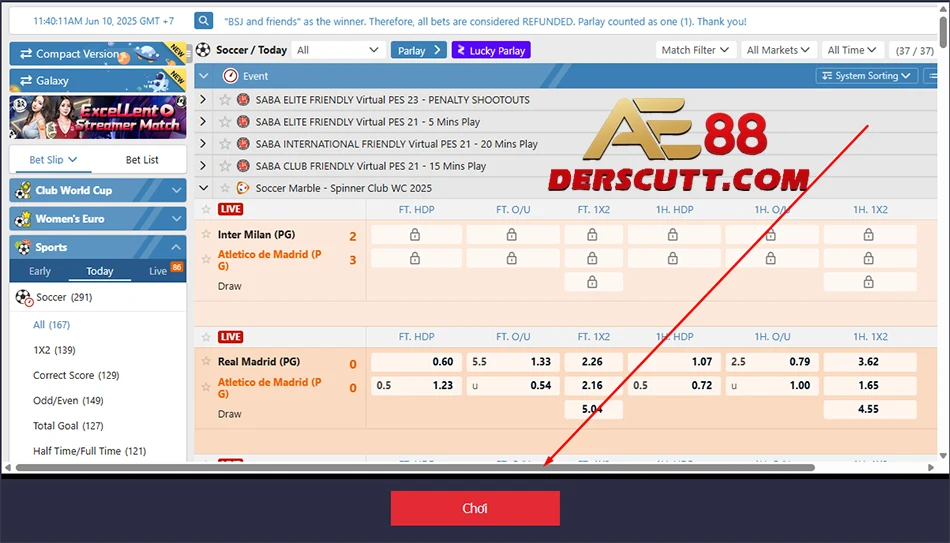Switch to Compact Version
The height and width of the screenshot is (543, 950).
98,53
